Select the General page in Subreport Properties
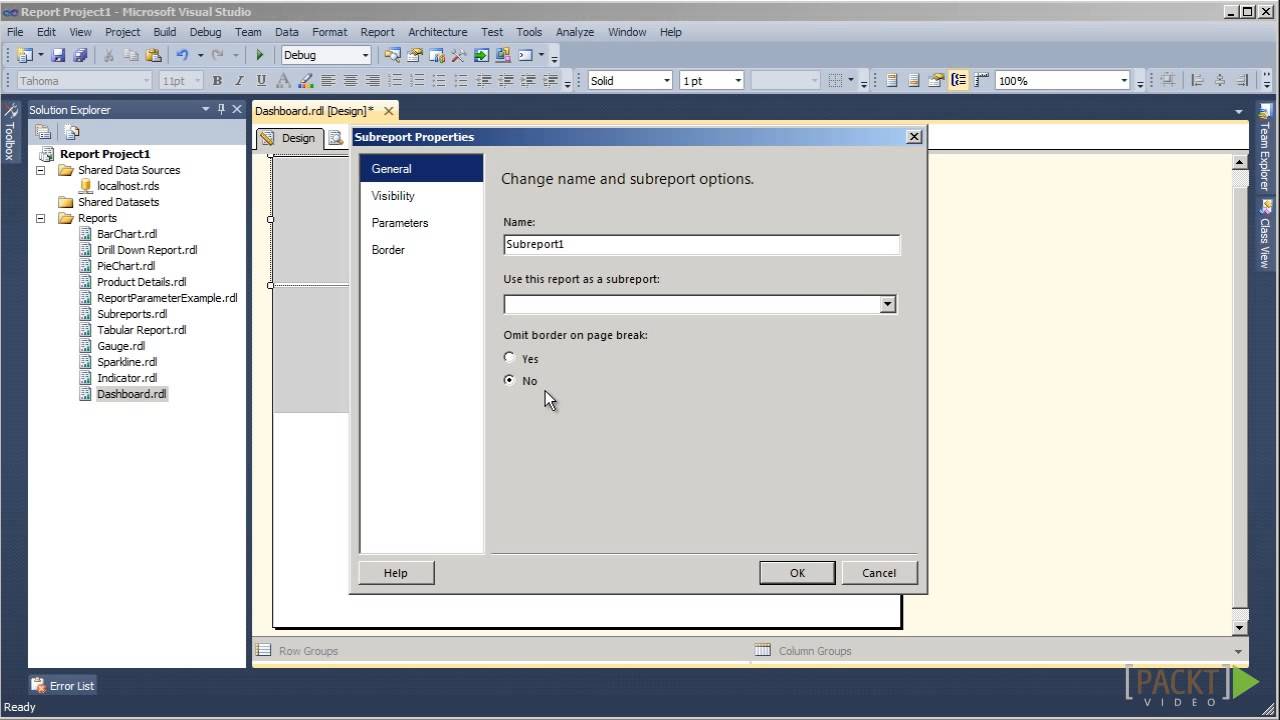 [421, 169]
